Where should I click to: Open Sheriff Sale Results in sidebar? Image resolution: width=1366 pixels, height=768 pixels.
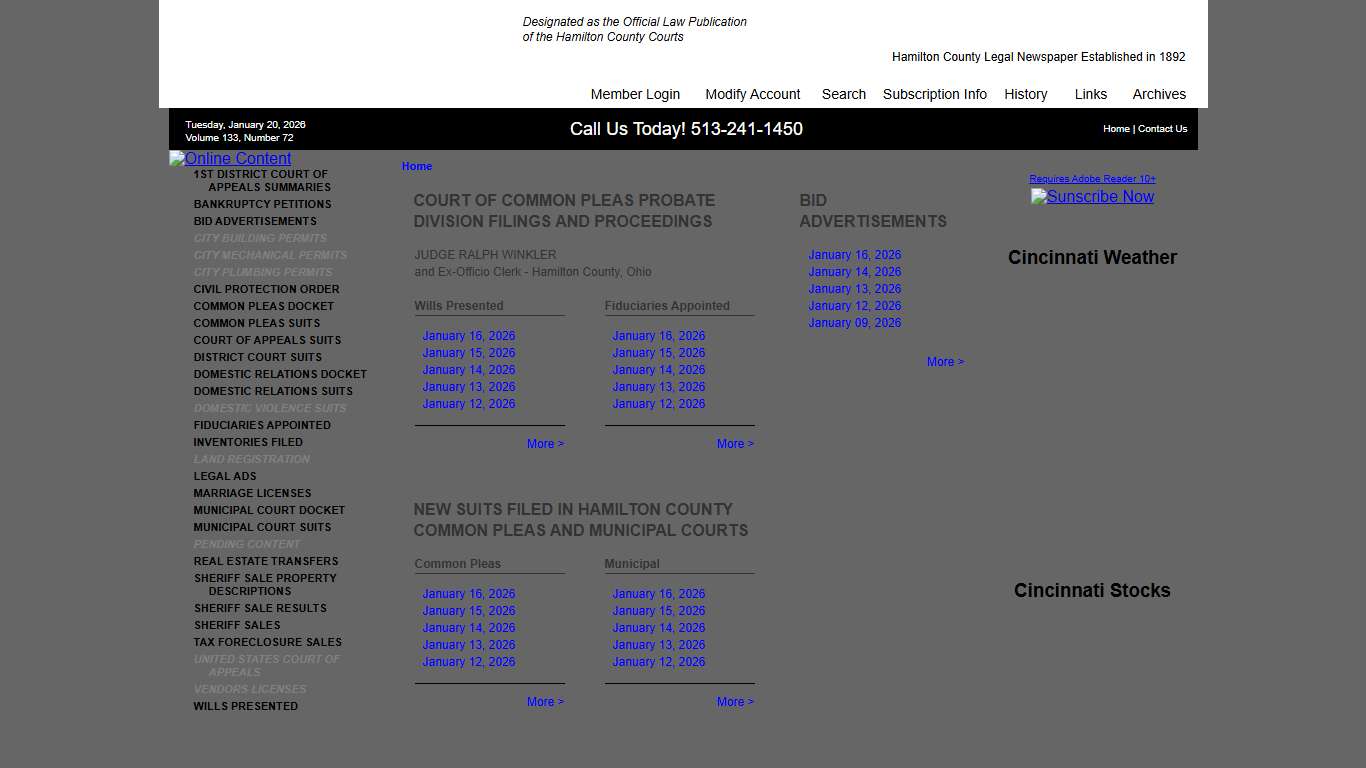tap(260, 608)
